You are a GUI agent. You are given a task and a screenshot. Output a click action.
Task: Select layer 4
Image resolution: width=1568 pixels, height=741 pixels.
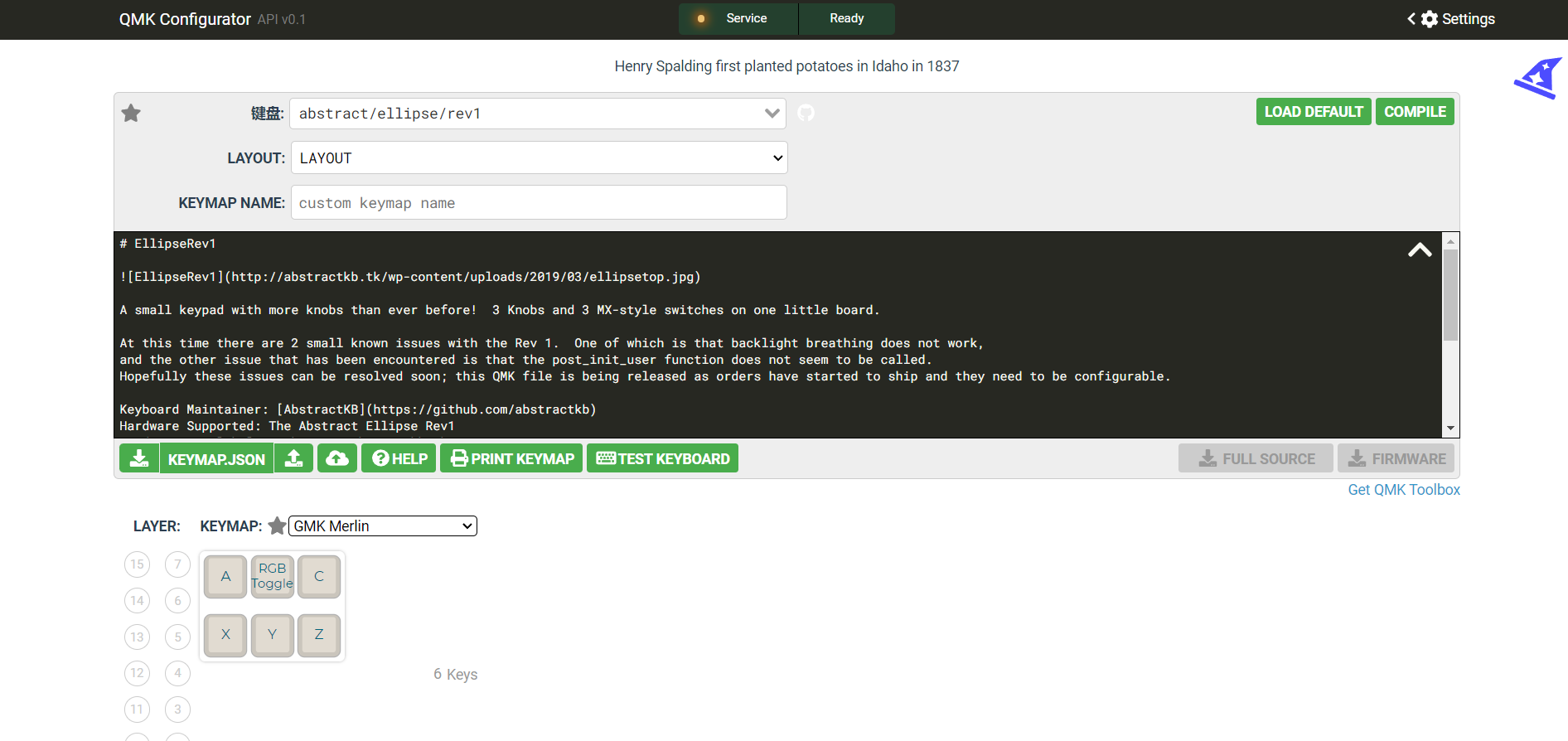point(177,672)
